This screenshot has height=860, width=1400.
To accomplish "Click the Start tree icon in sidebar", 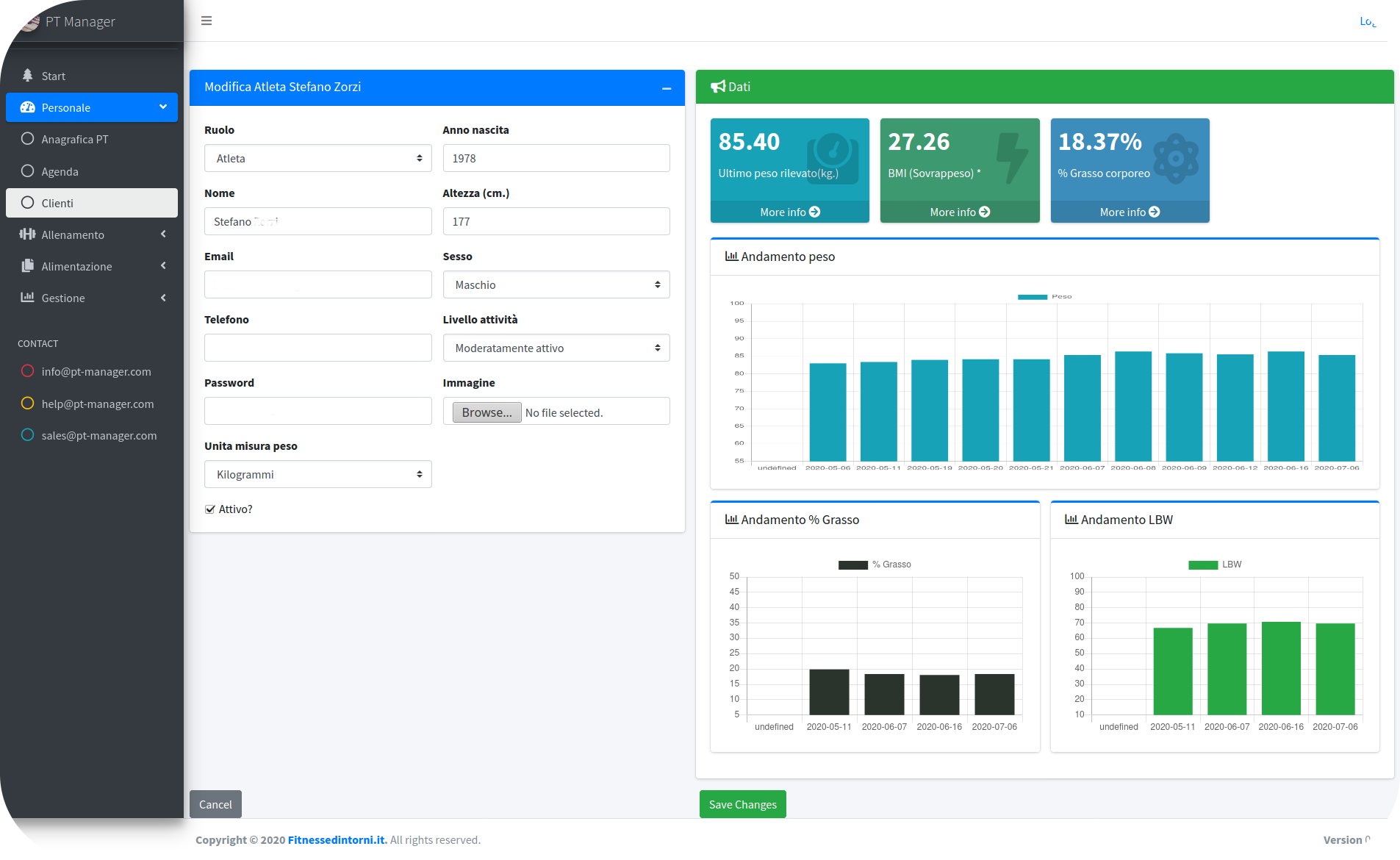I will [28, 75].
